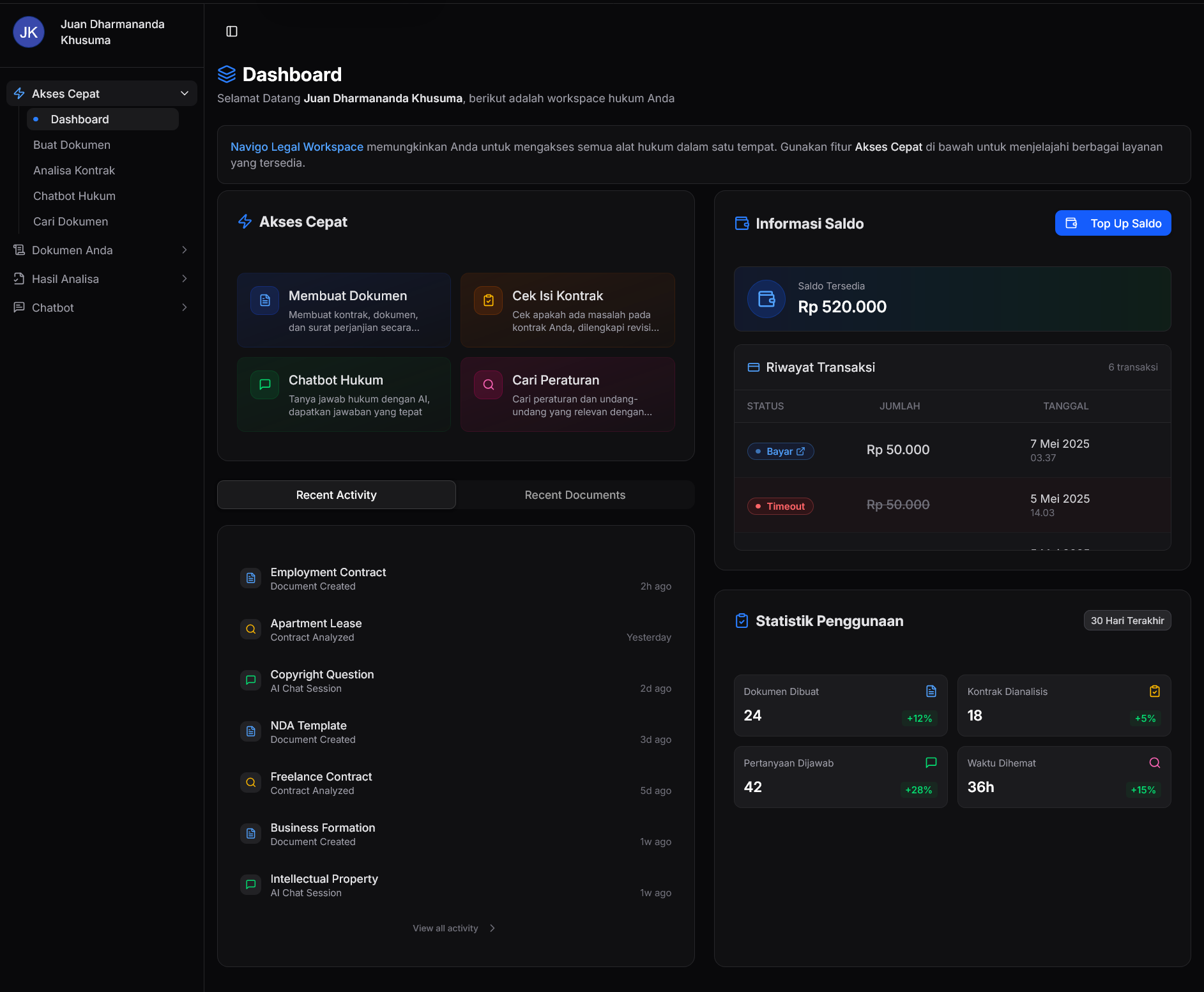This screenshot has height=992, width=1204.
Task: Click the Hasil Analisa sidebar icon
Action: click(x=19, y=279)
